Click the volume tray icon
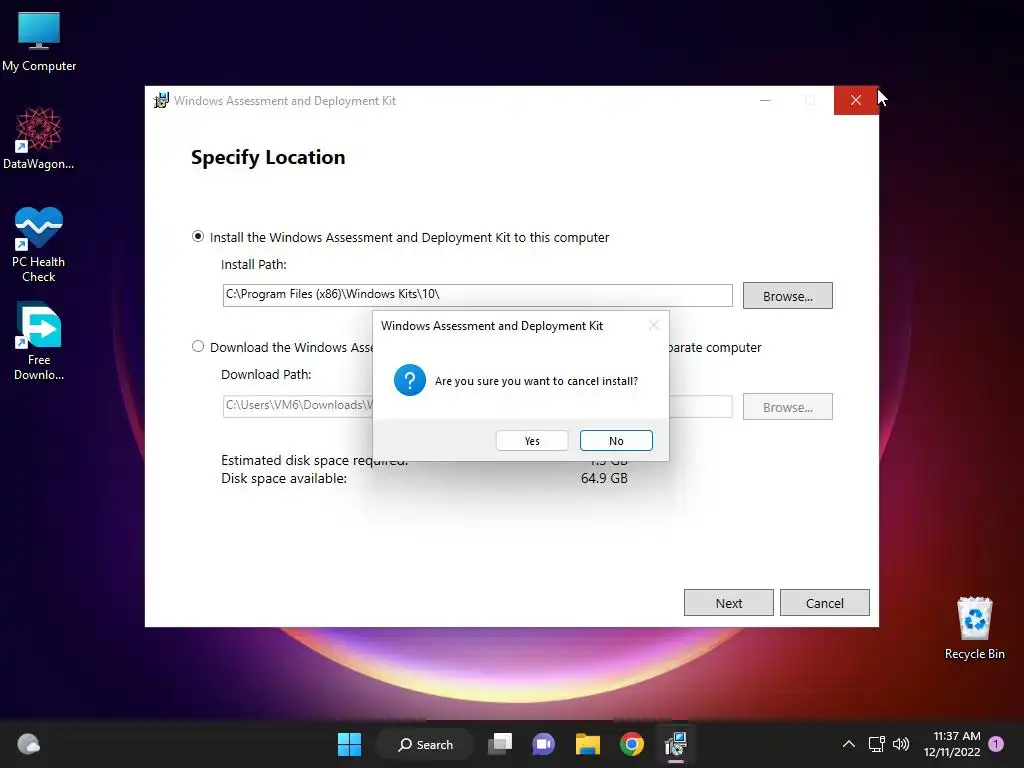The image size is (1024, 768). coord(901,744)
